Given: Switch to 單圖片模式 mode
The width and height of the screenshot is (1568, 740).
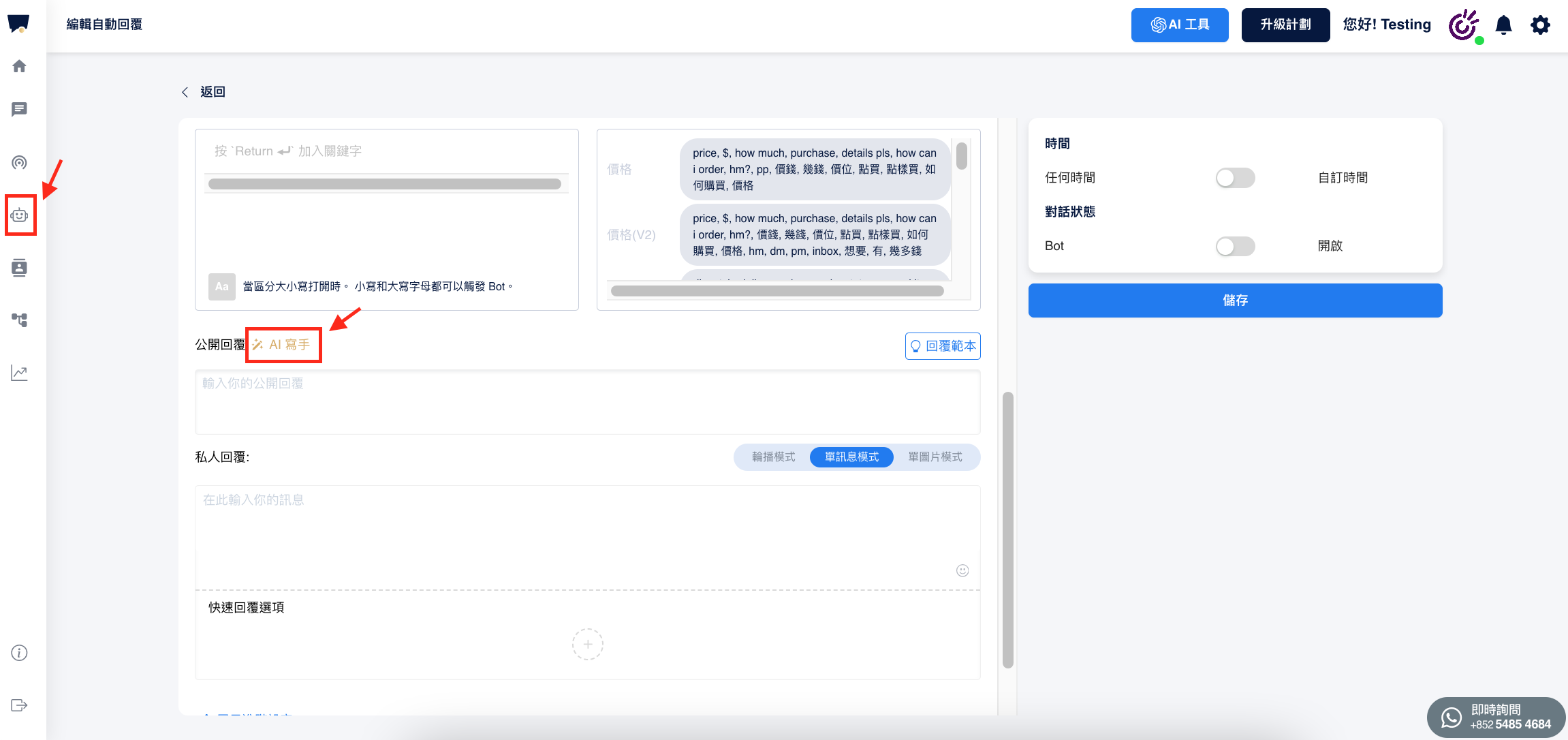Looking at the screenshot, I should [935, 457].
